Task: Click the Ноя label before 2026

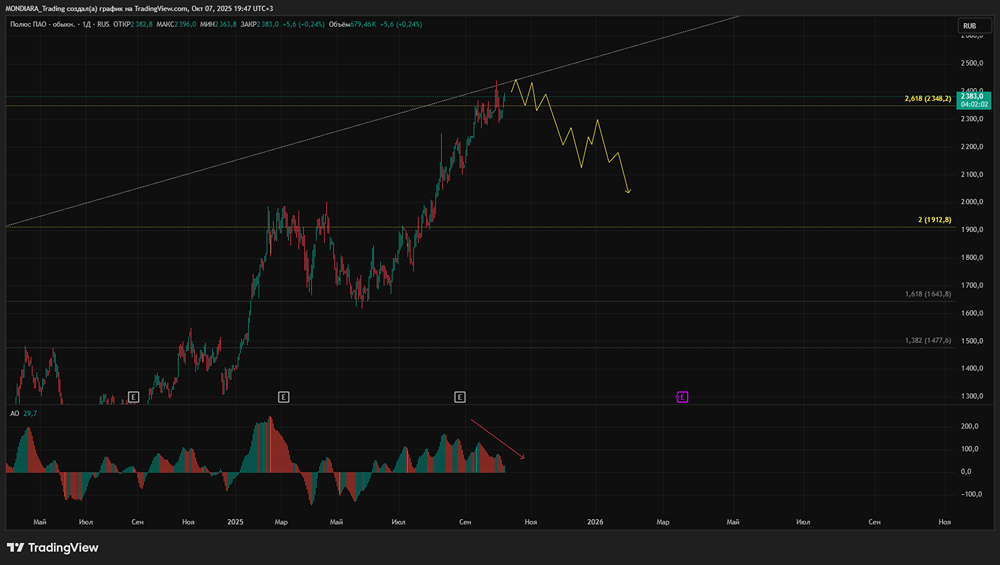Action: pos(531,522)
